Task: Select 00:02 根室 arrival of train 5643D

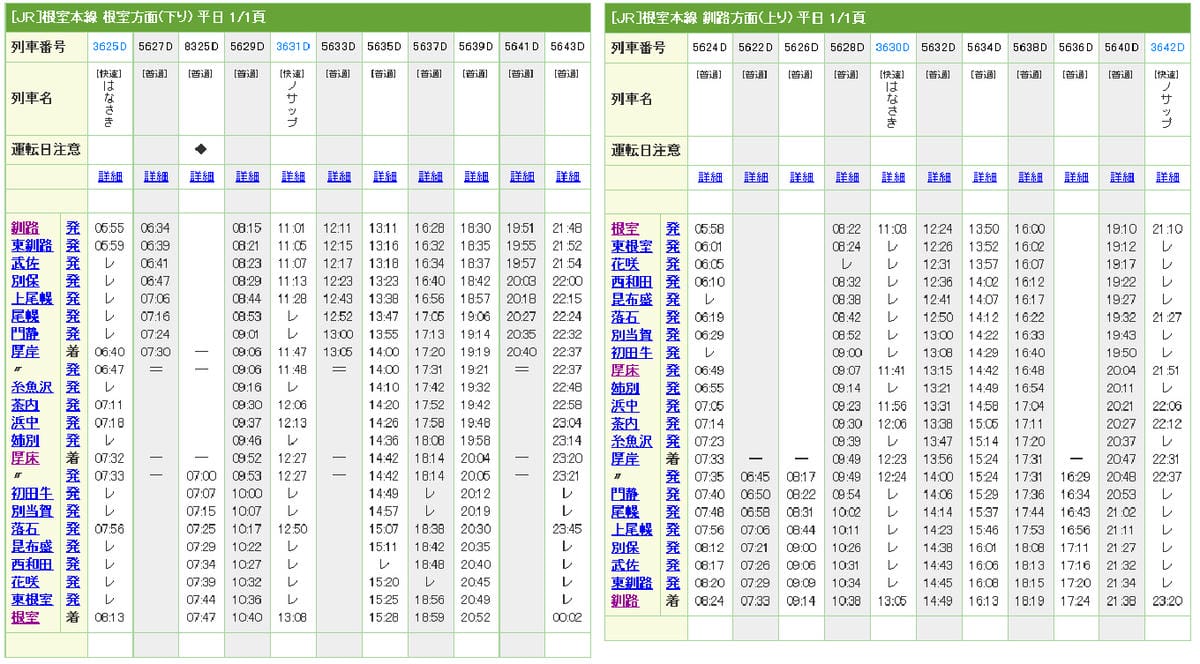Action: point(568,618)
